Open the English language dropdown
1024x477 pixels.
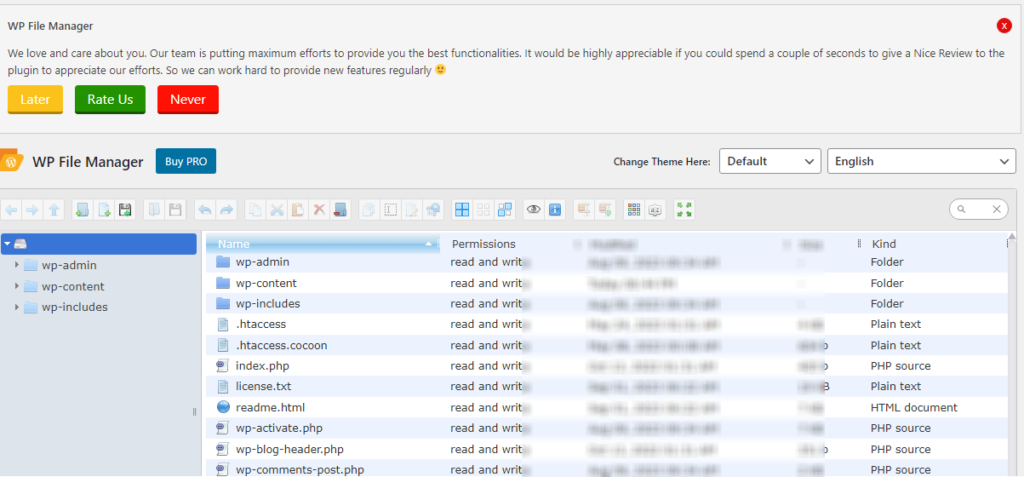click(x=921, y=161)
